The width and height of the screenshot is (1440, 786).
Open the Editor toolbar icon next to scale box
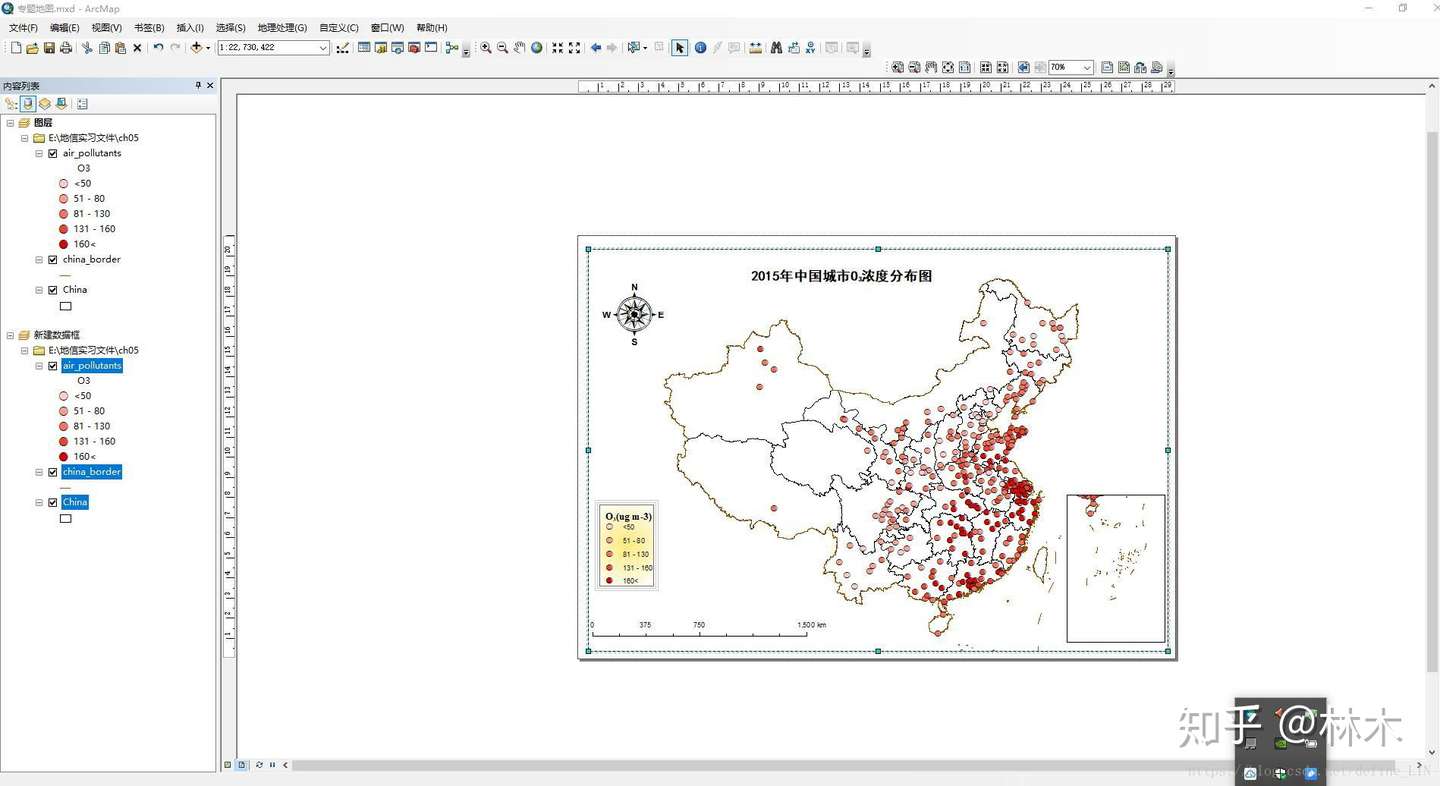tap(343, 48)
